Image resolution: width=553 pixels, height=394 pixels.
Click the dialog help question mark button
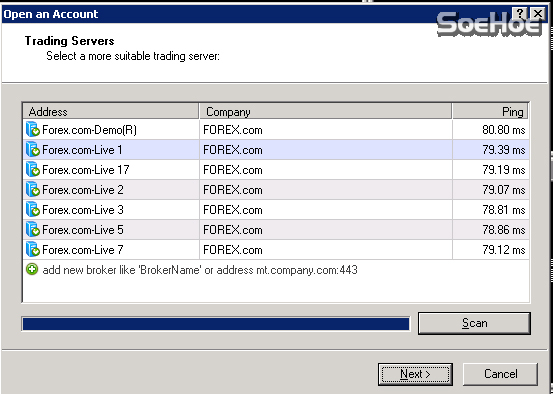coord(520,14)
